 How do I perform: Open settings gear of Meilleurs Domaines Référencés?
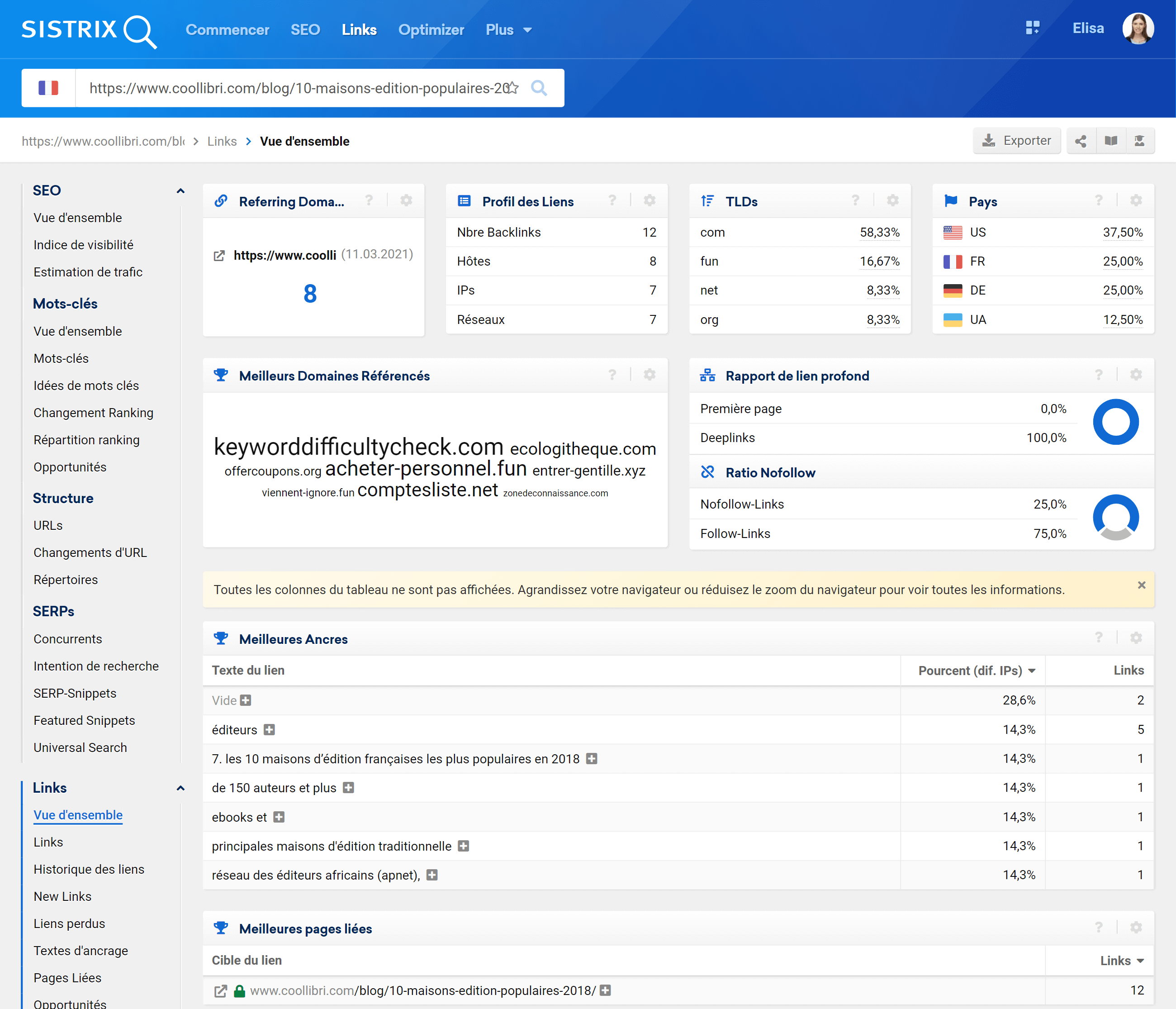(650, 375)
